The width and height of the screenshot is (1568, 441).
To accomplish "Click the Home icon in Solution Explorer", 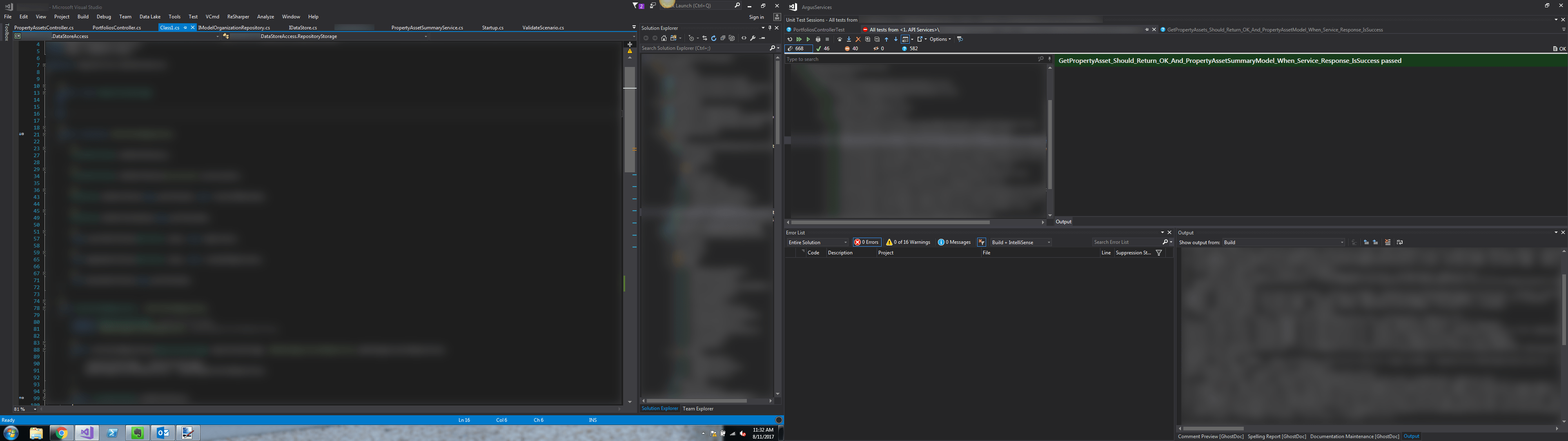I will (664, 38).
